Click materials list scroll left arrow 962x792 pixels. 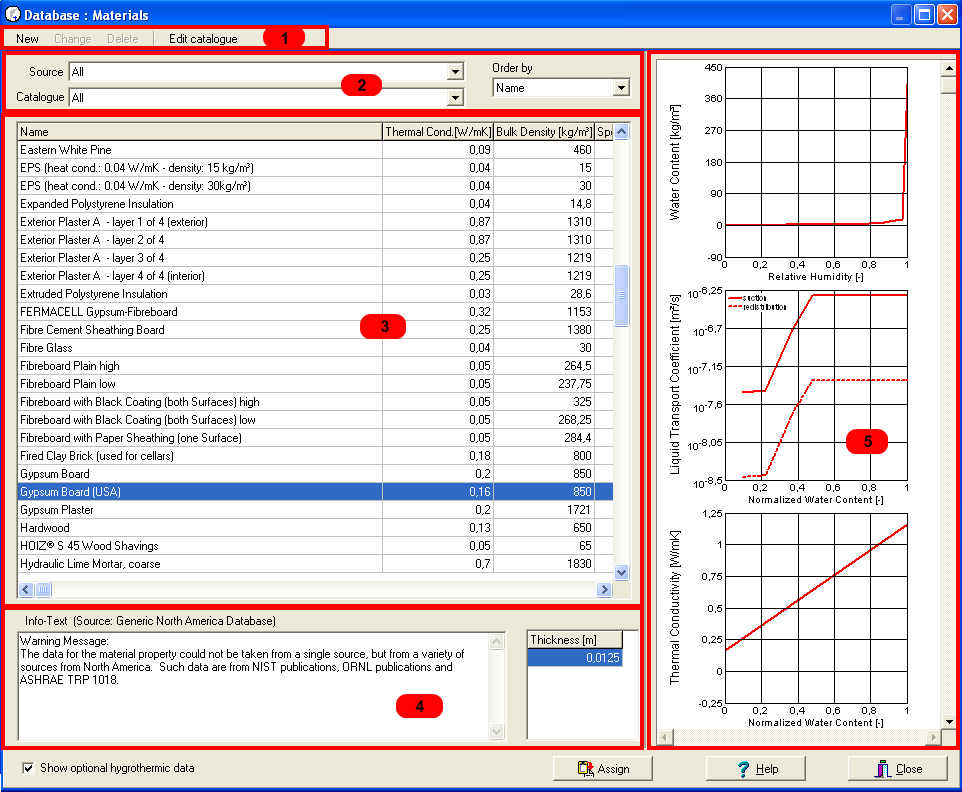[26, 590]
